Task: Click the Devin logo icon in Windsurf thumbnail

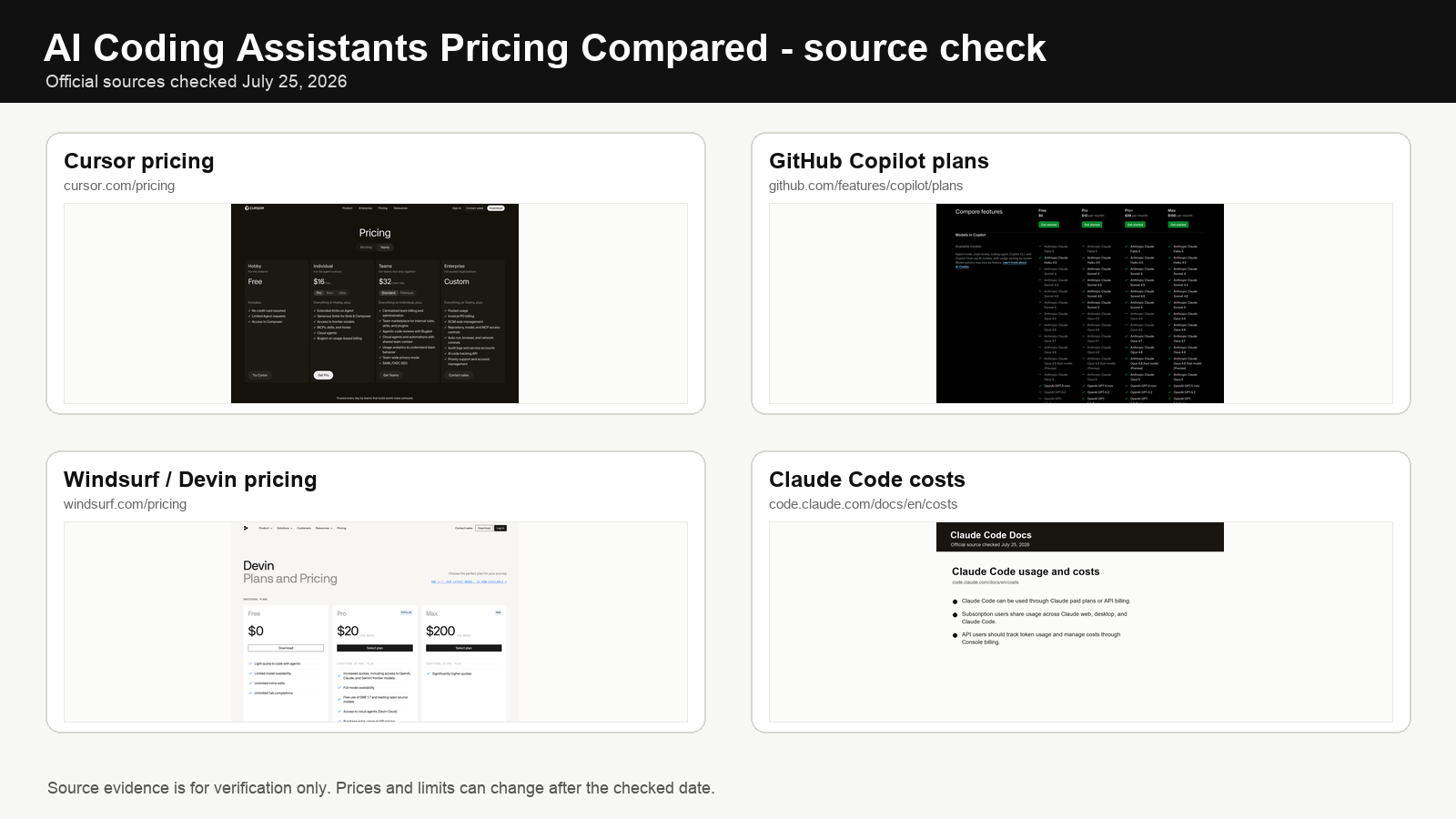Action: coord(246,528)
